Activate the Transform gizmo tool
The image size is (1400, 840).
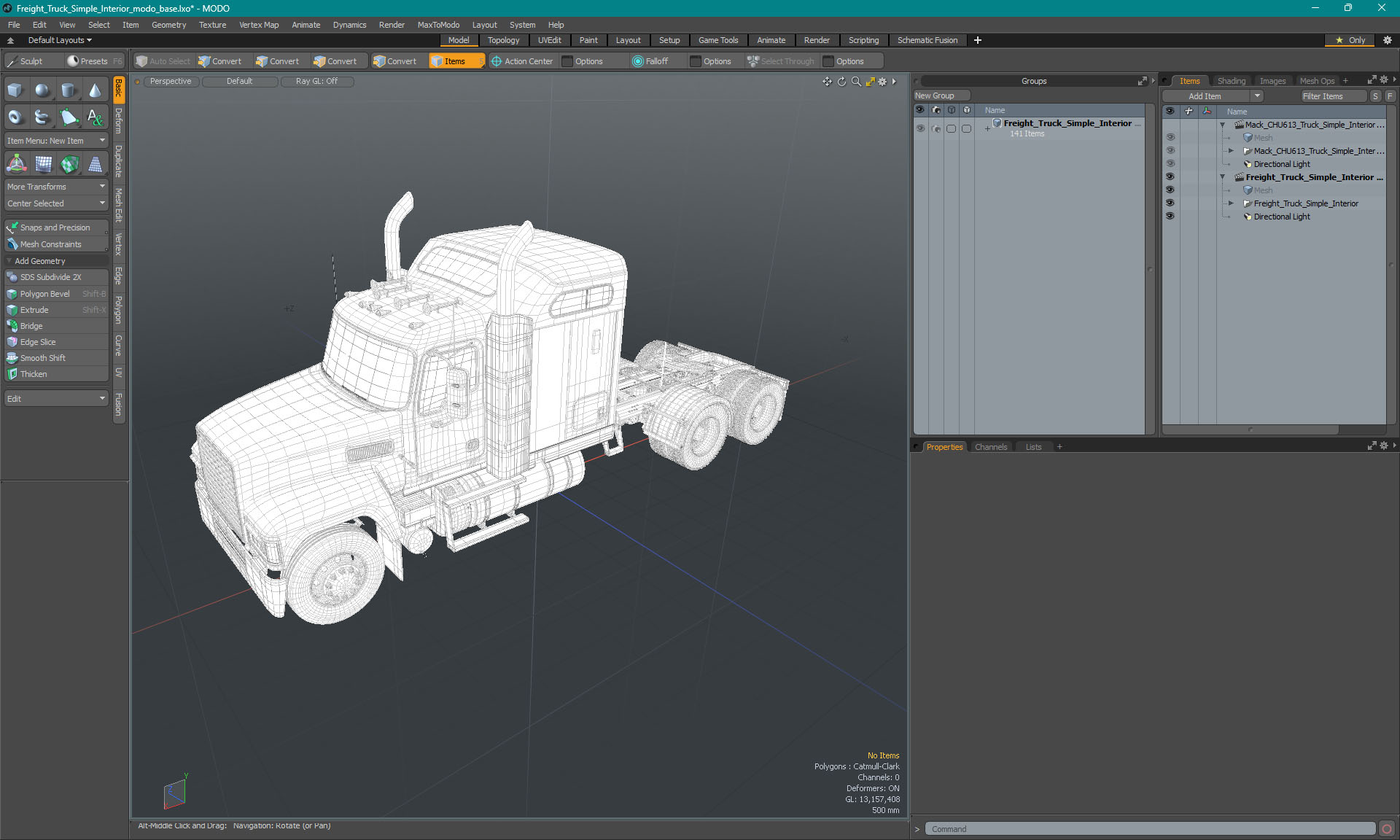16,164
